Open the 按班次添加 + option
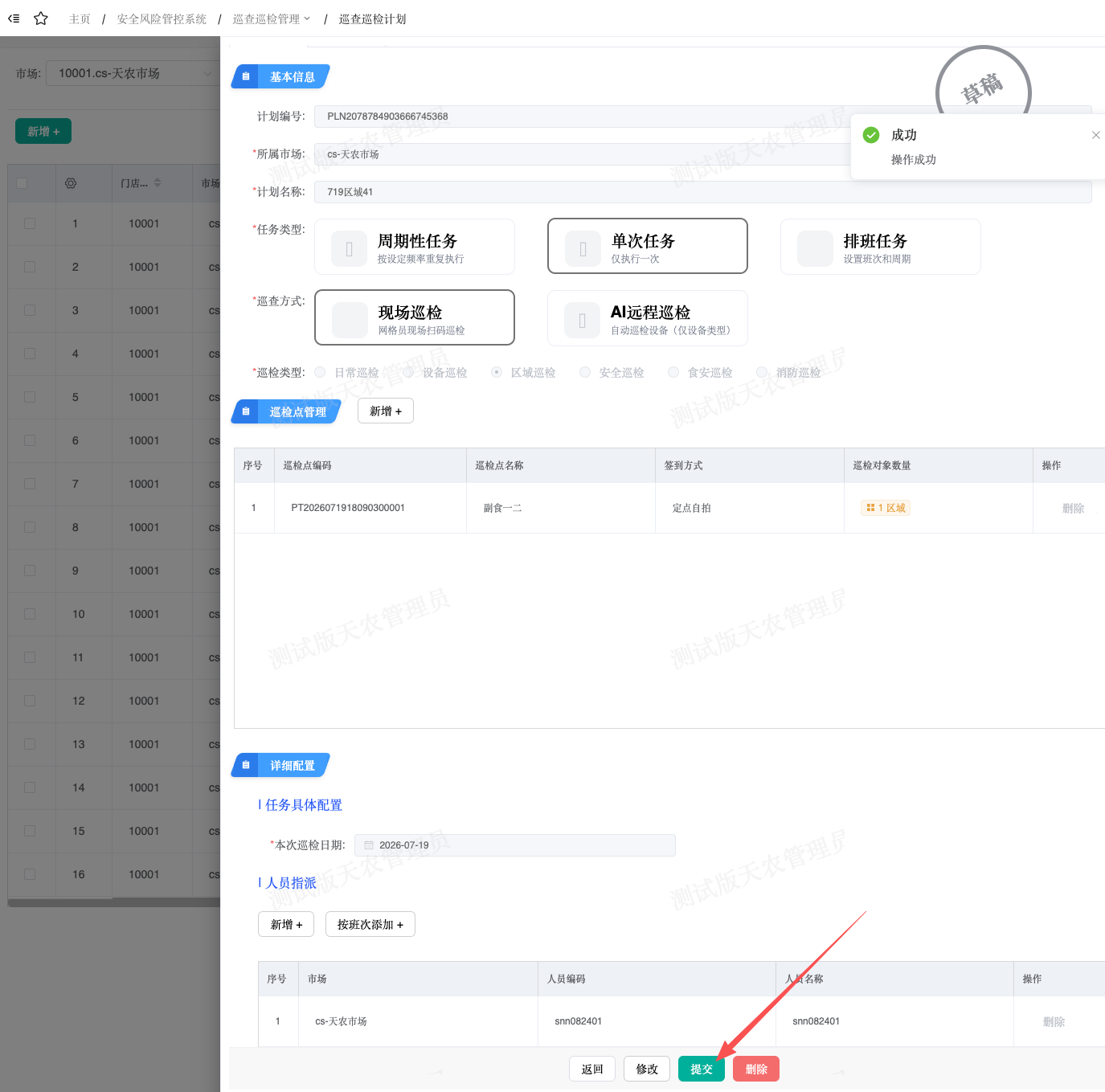Image resolution: width=1105 pixels, height=1092 pixels. click(x=370, y=924)
